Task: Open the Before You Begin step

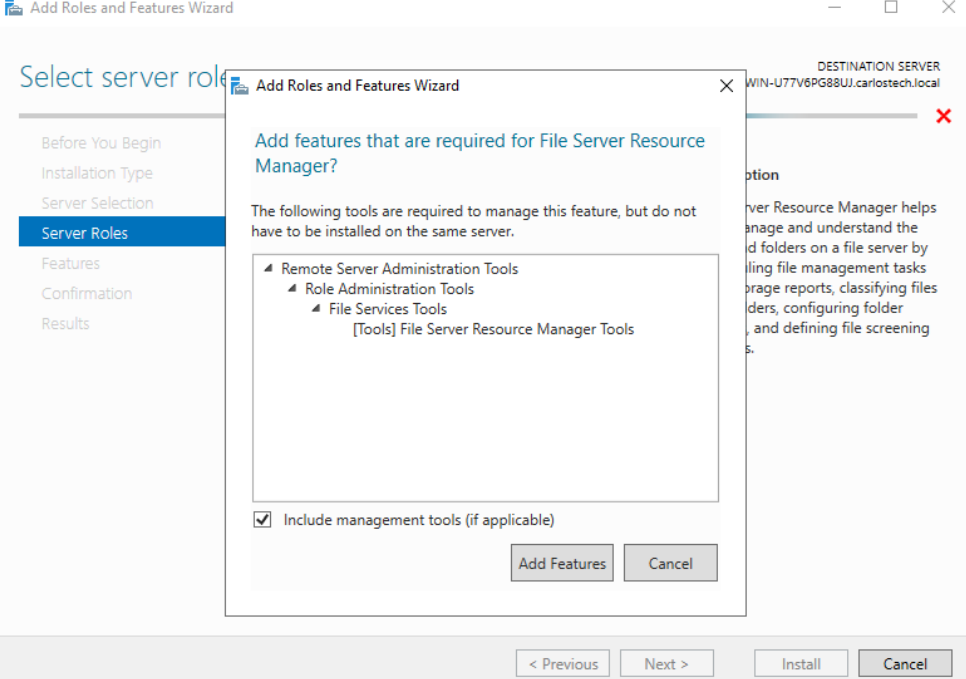Action: (x=101, y=143)
